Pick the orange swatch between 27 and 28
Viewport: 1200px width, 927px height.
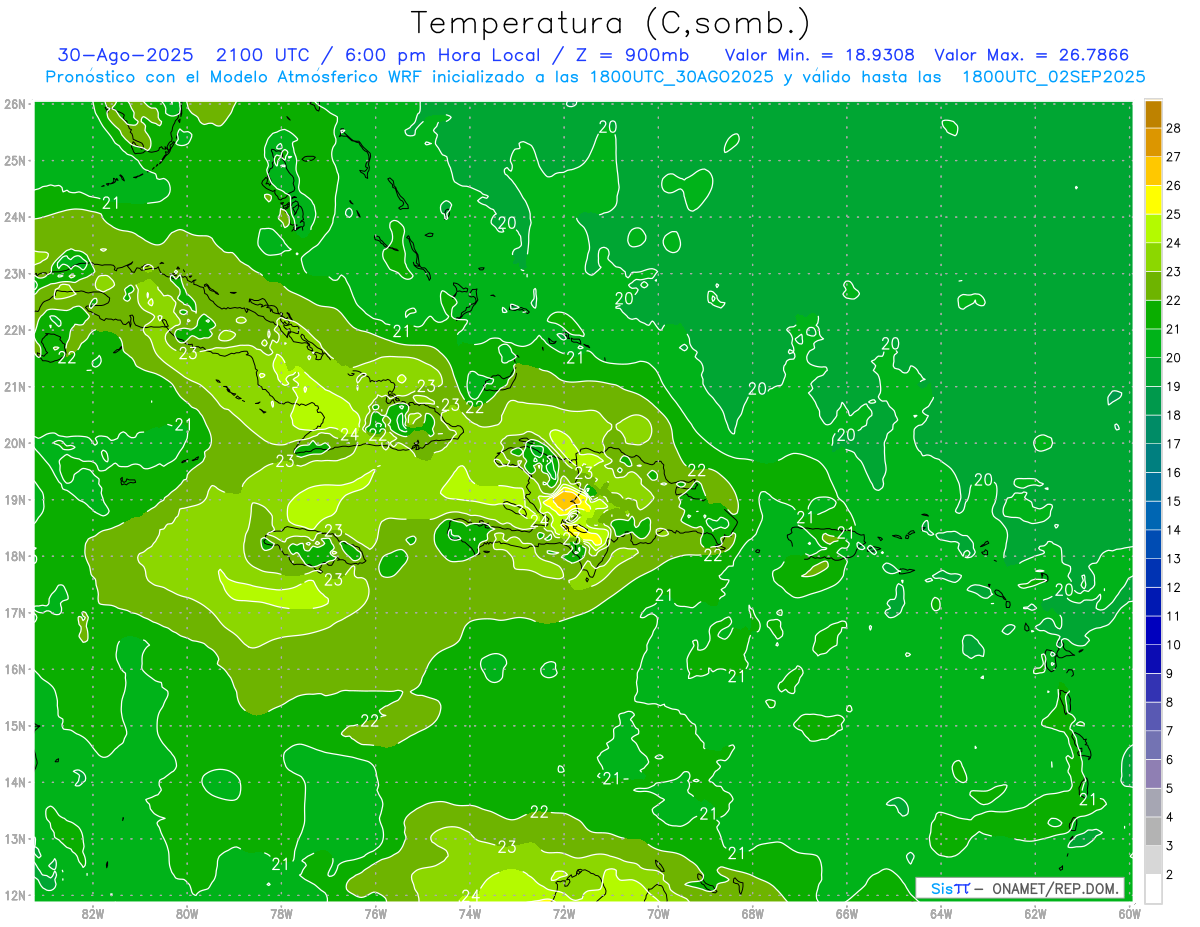pyautogui.click(x=1153, y=142)
